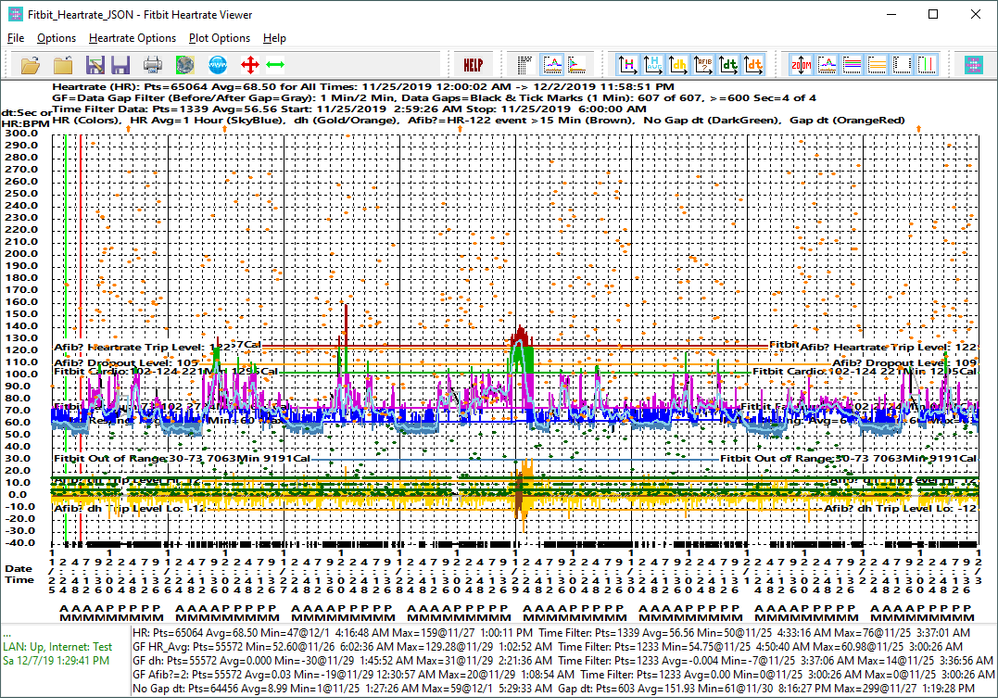The height and width of the screenshot is (698, 998).
Task: Click the dark red heartrate peak above trip level
Action: tap(521, 335)
